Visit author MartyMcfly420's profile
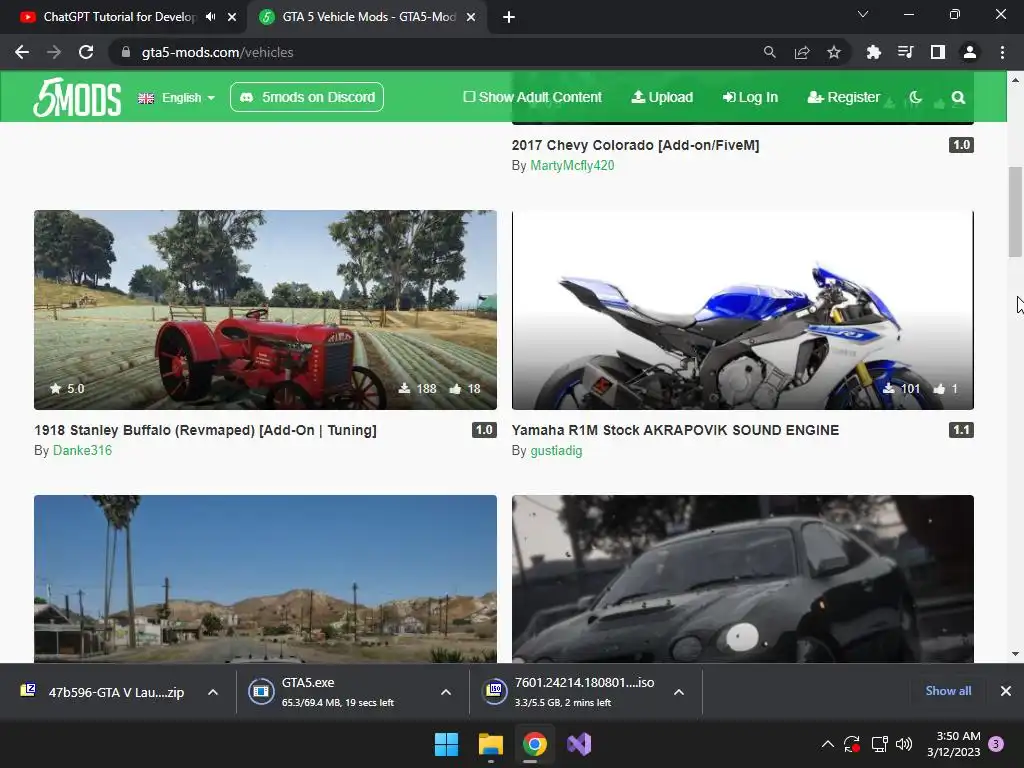This screenshot has height=768, width=1024. pos(572,166)
